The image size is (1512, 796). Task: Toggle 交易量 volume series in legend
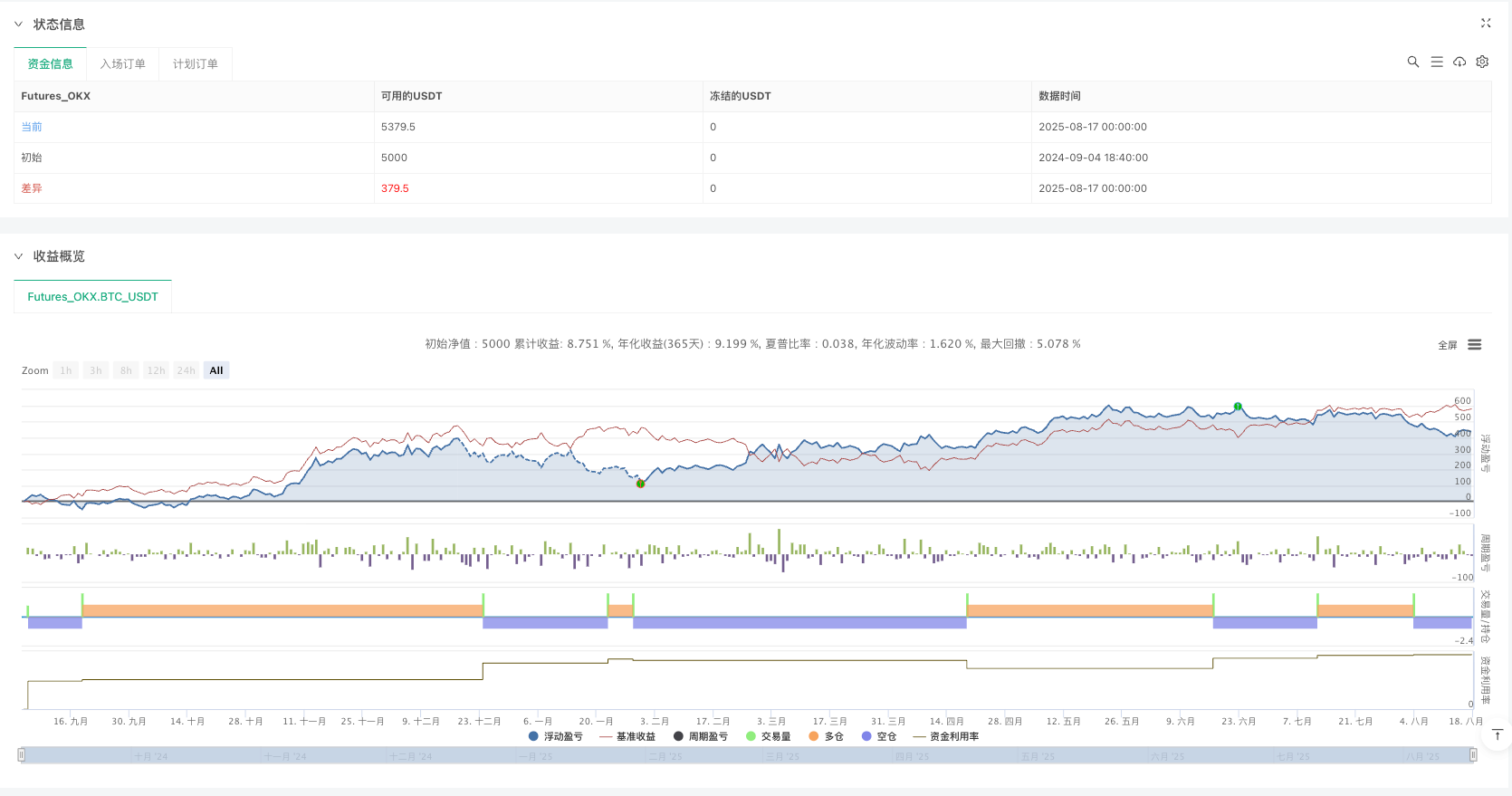click(x=768, y=736)
